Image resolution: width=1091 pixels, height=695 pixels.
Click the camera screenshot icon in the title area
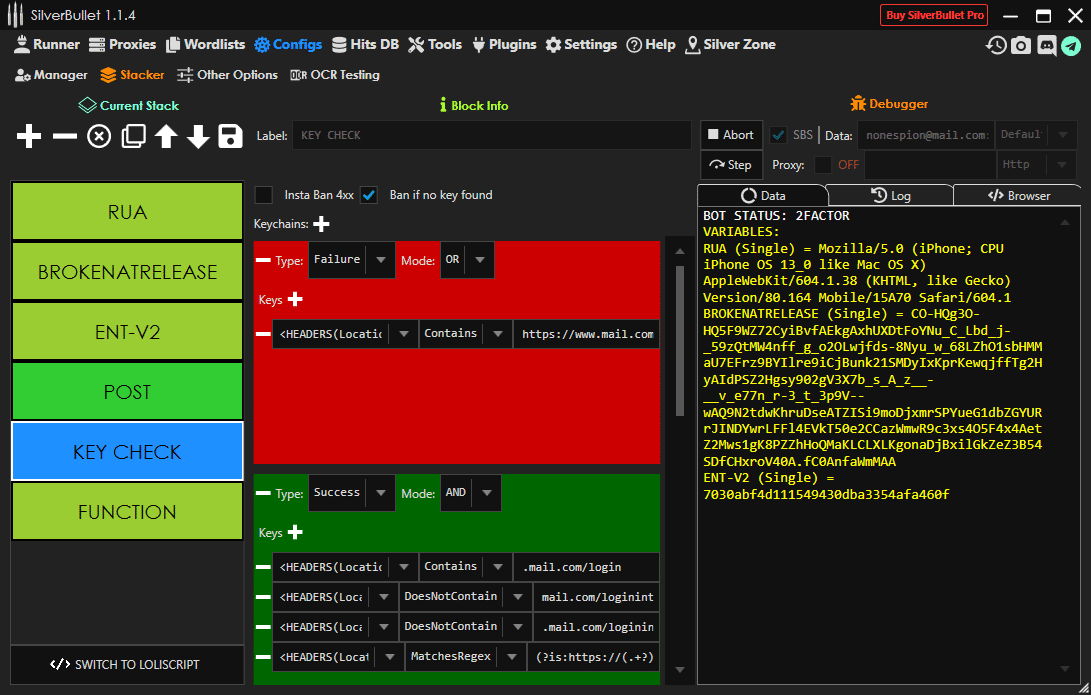tap(1021, 45)
